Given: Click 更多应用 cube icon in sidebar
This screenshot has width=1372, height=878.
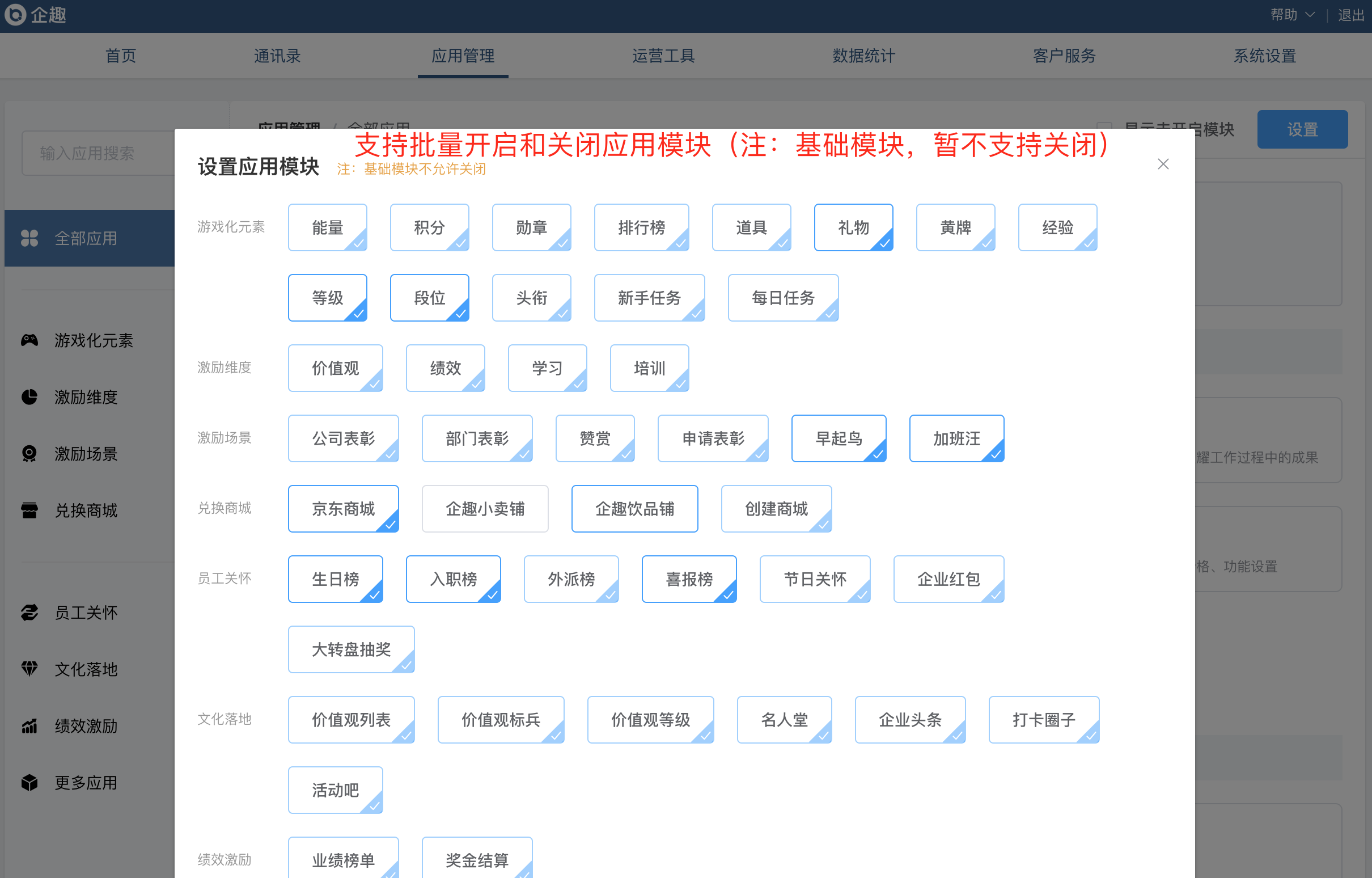Looking at the screenshot, I should [x=29, y=782].
